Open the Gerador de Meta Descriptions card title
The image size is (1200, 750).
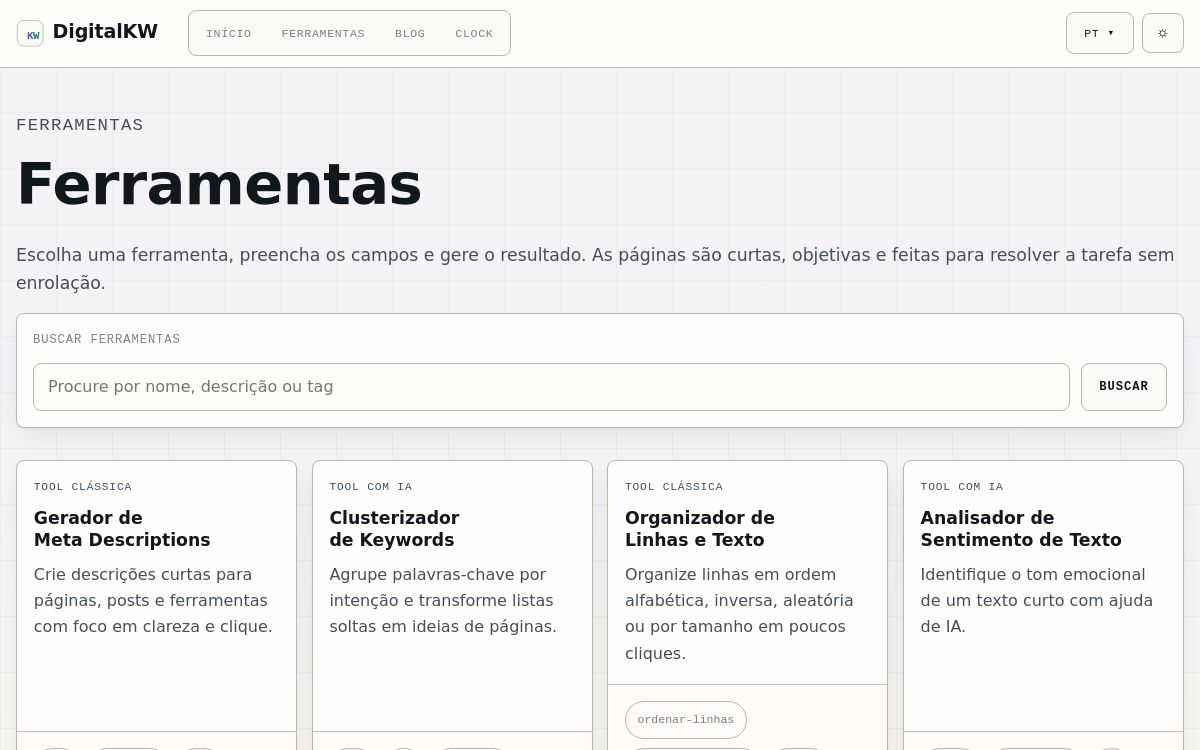pyautogui.click(x=122, y=529)
